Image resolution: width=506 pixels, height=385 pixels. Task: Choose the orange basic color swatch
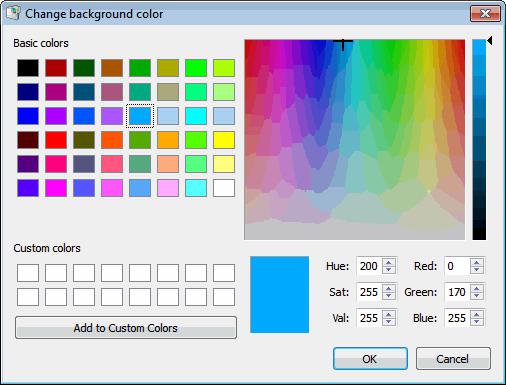tap(168, 140)
